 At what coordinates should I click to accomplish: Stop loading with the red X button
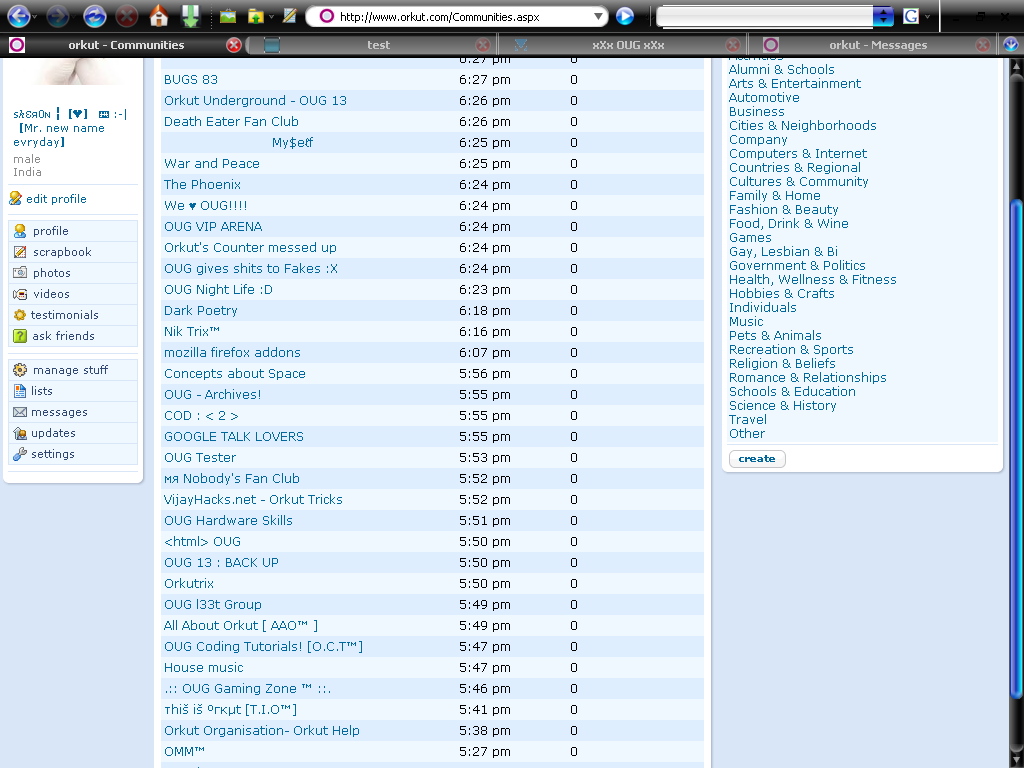[x=127, y=16]
